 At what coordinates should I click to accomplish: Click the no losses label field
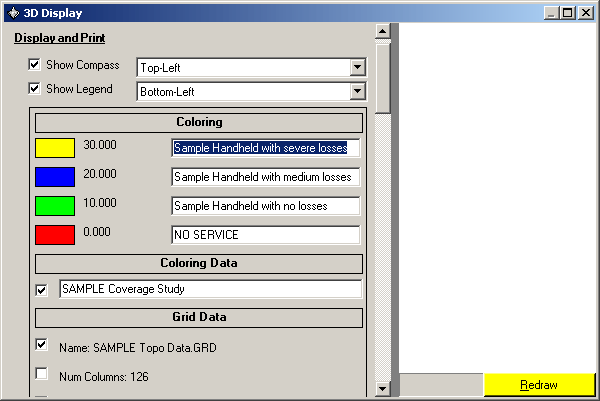click(x=266, y=206)
